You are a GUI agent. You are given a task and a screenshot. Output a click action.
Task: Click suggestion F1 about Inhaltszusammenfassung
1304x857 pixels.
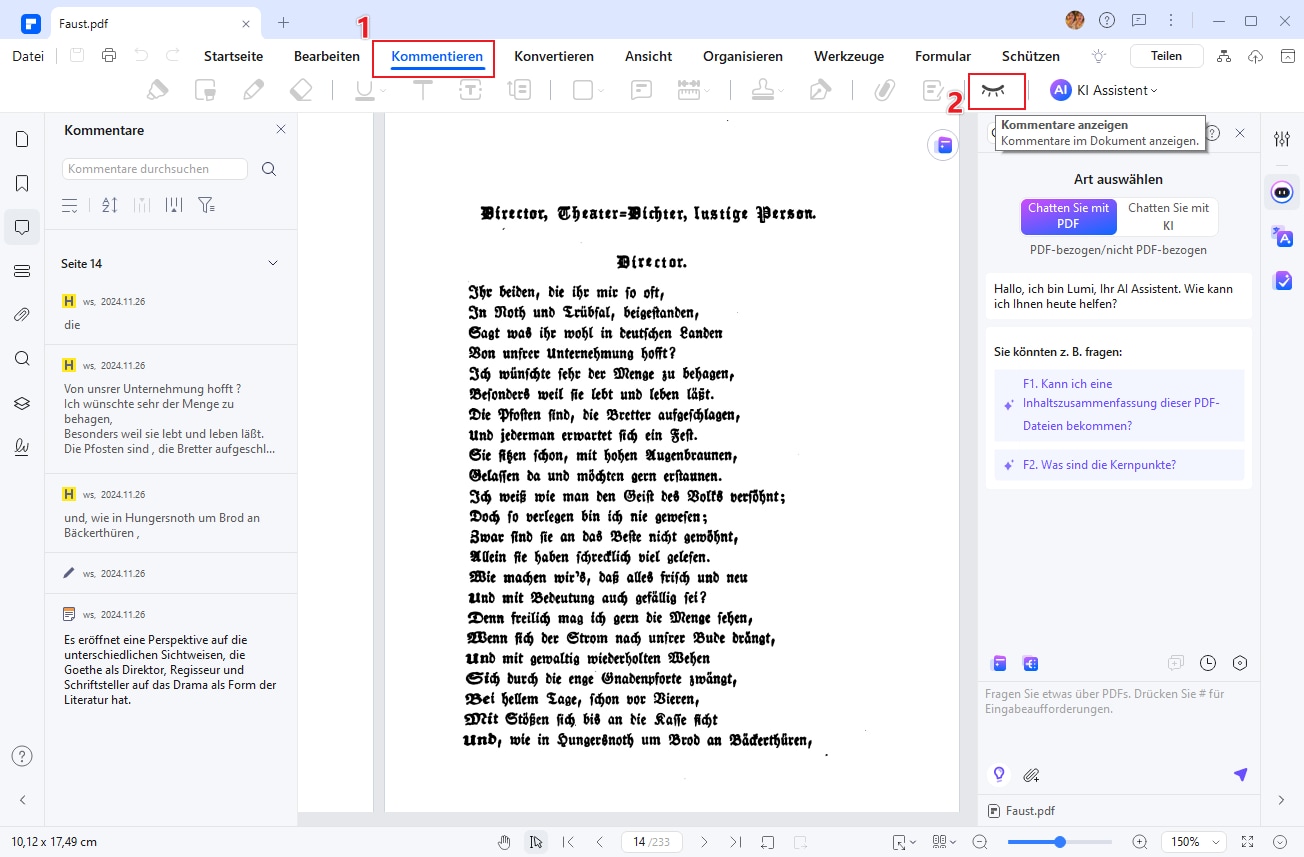point(1119,405)
